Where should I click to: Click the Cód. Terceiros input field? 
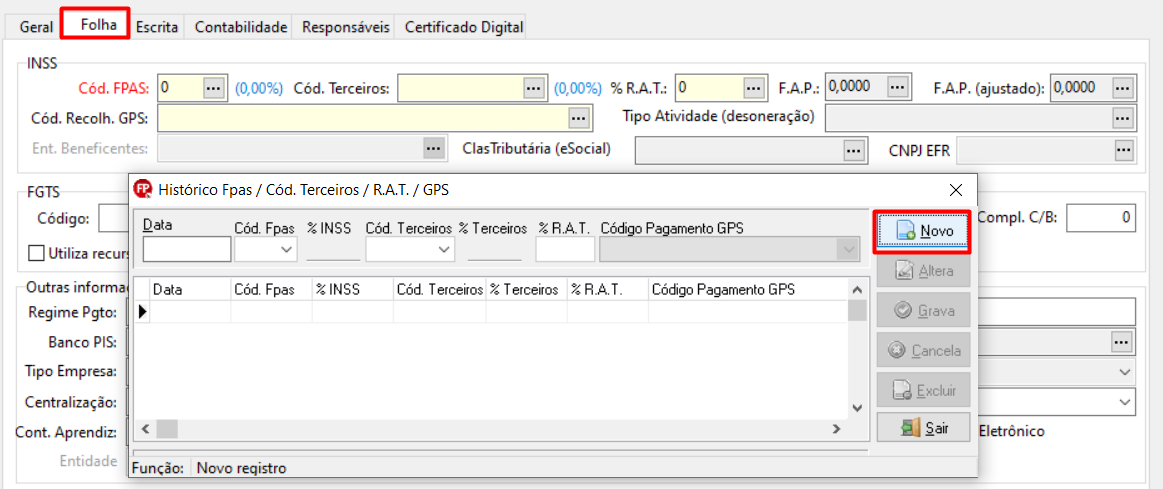point(460,88)
